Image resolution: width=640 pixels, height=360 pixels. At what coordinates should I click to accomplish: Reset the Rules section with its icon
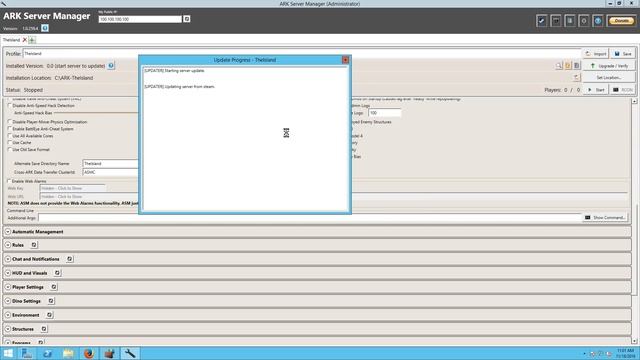coord(34,245)
